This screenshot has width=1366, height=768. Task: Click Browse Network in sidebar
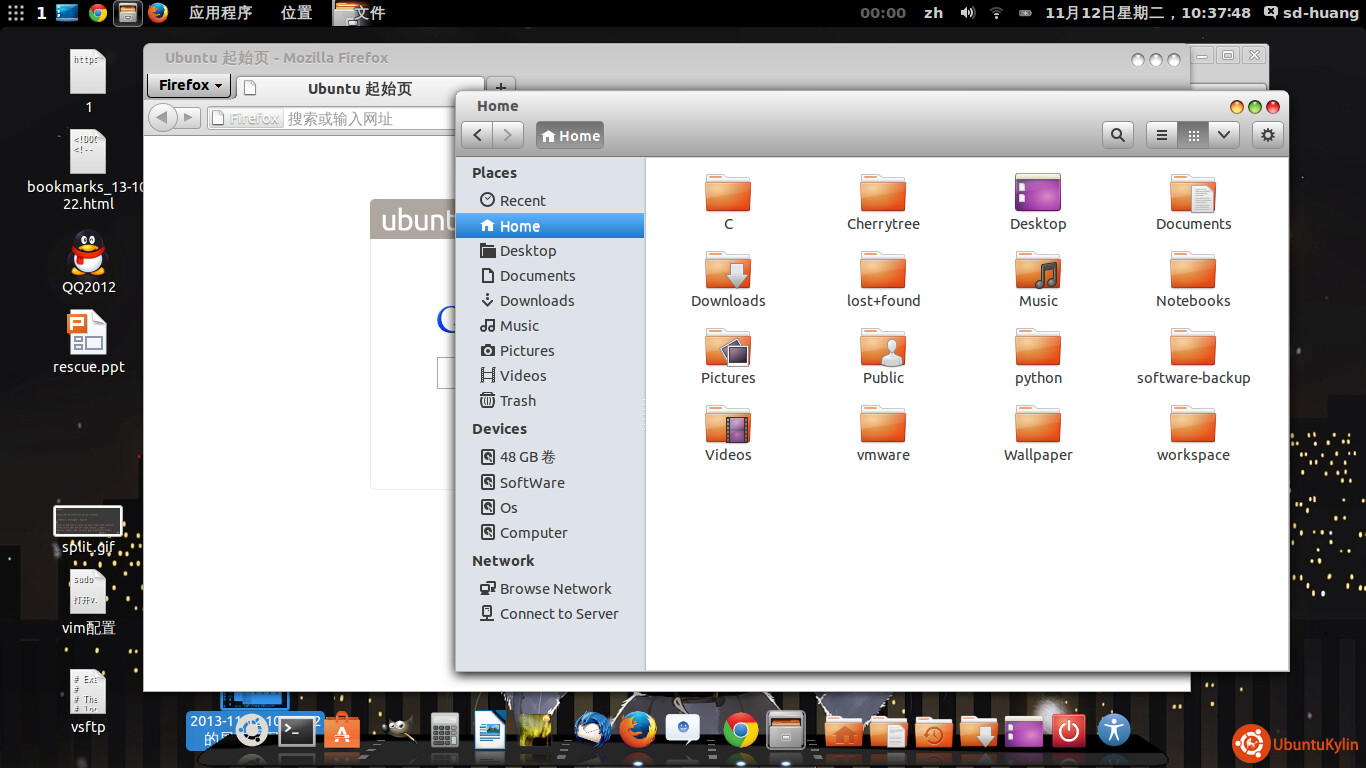click(x=555, y=589)
